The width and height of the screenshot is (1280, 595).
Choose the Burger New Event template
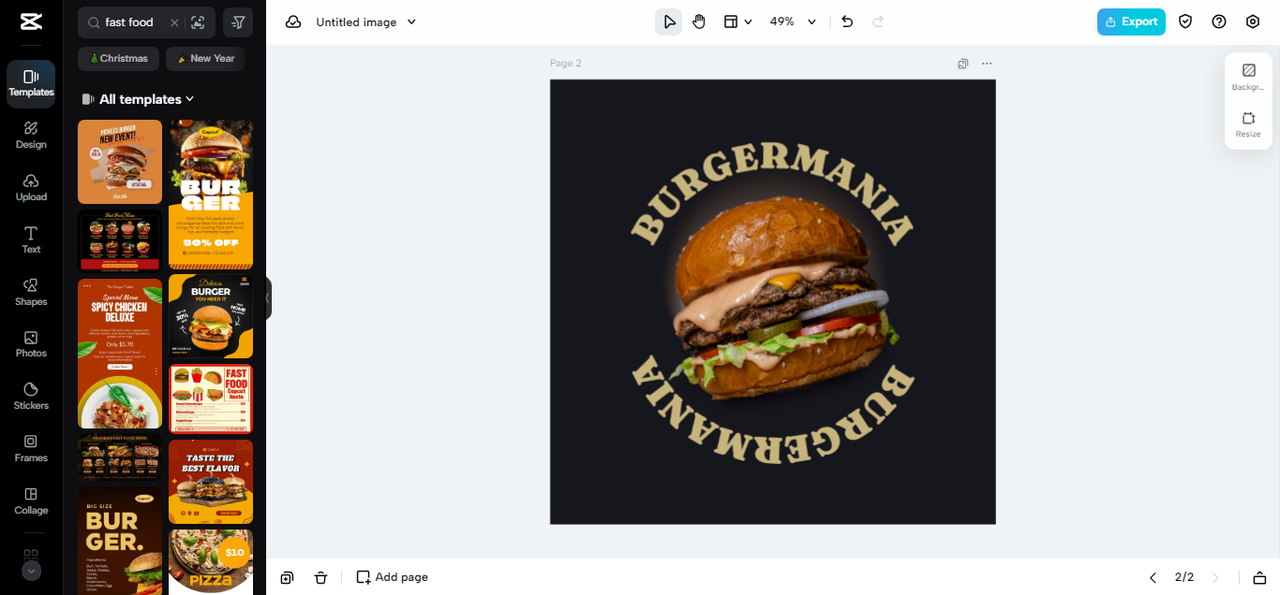click(x=120, y=162)
